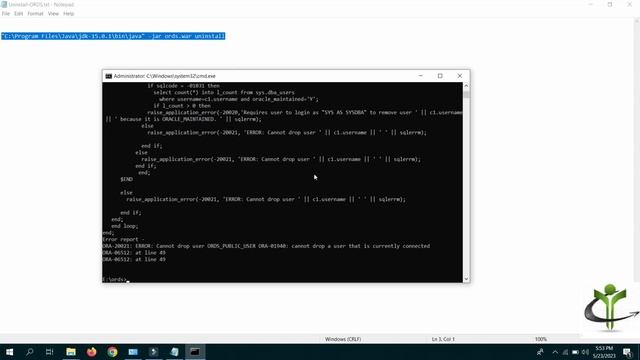Switch to Command Prompt taskbar icon
The height and width of the screenshot is (360, 640).
(195, 352)
